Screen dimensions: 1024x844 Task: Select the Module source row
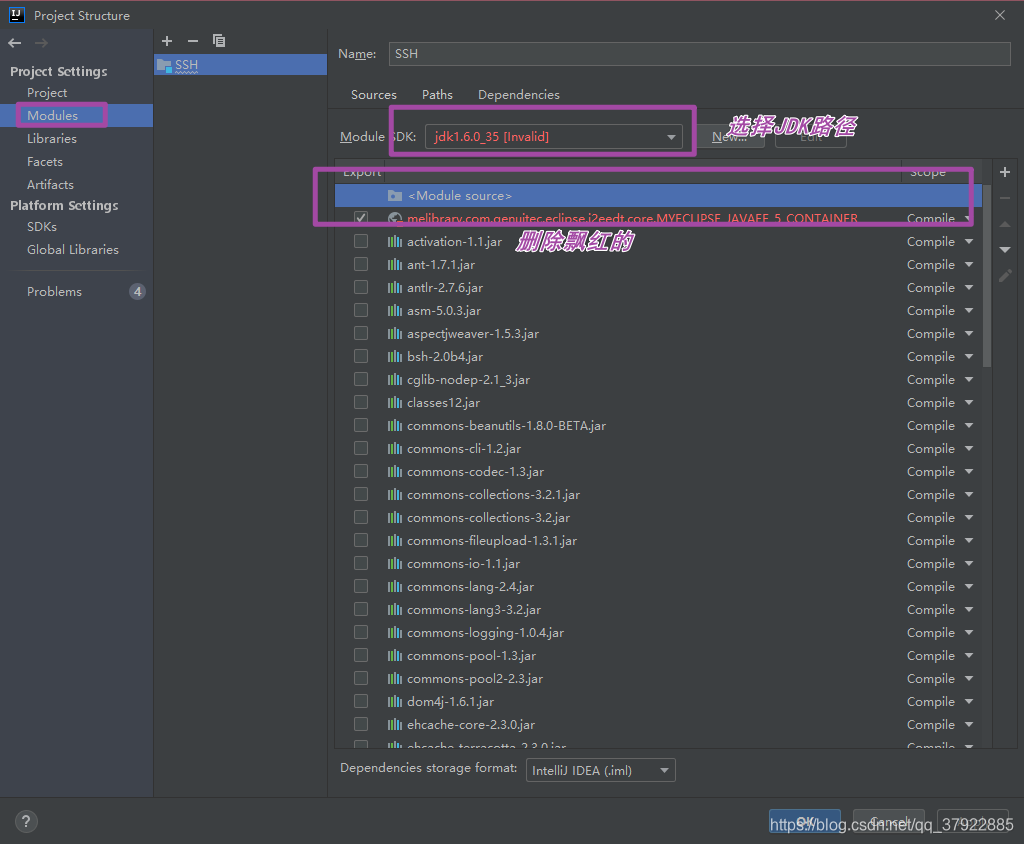tap(658, 195)
